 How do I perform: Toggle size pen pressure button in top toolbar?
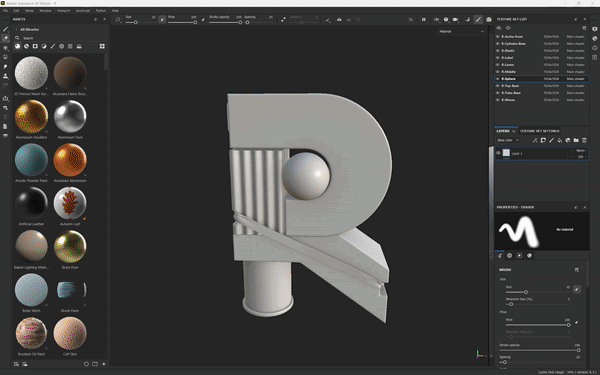[162, 19]
